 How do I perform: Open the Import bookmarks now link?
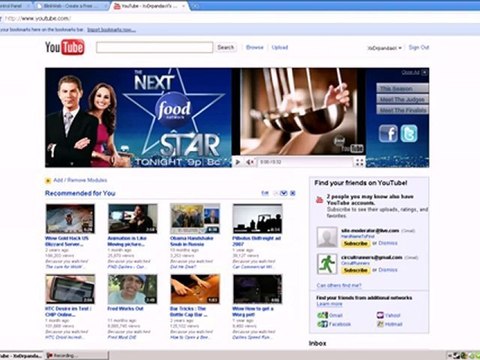pos(111,30)
